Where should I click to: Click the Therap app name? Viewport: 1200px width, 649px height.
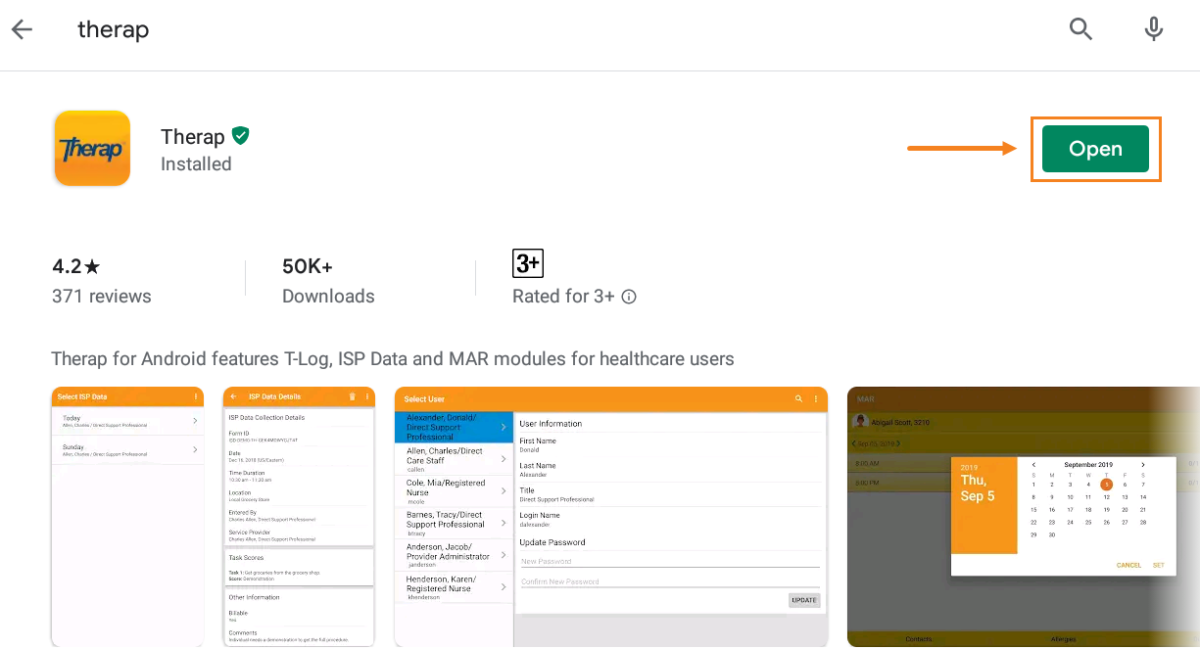click(194, 136)
